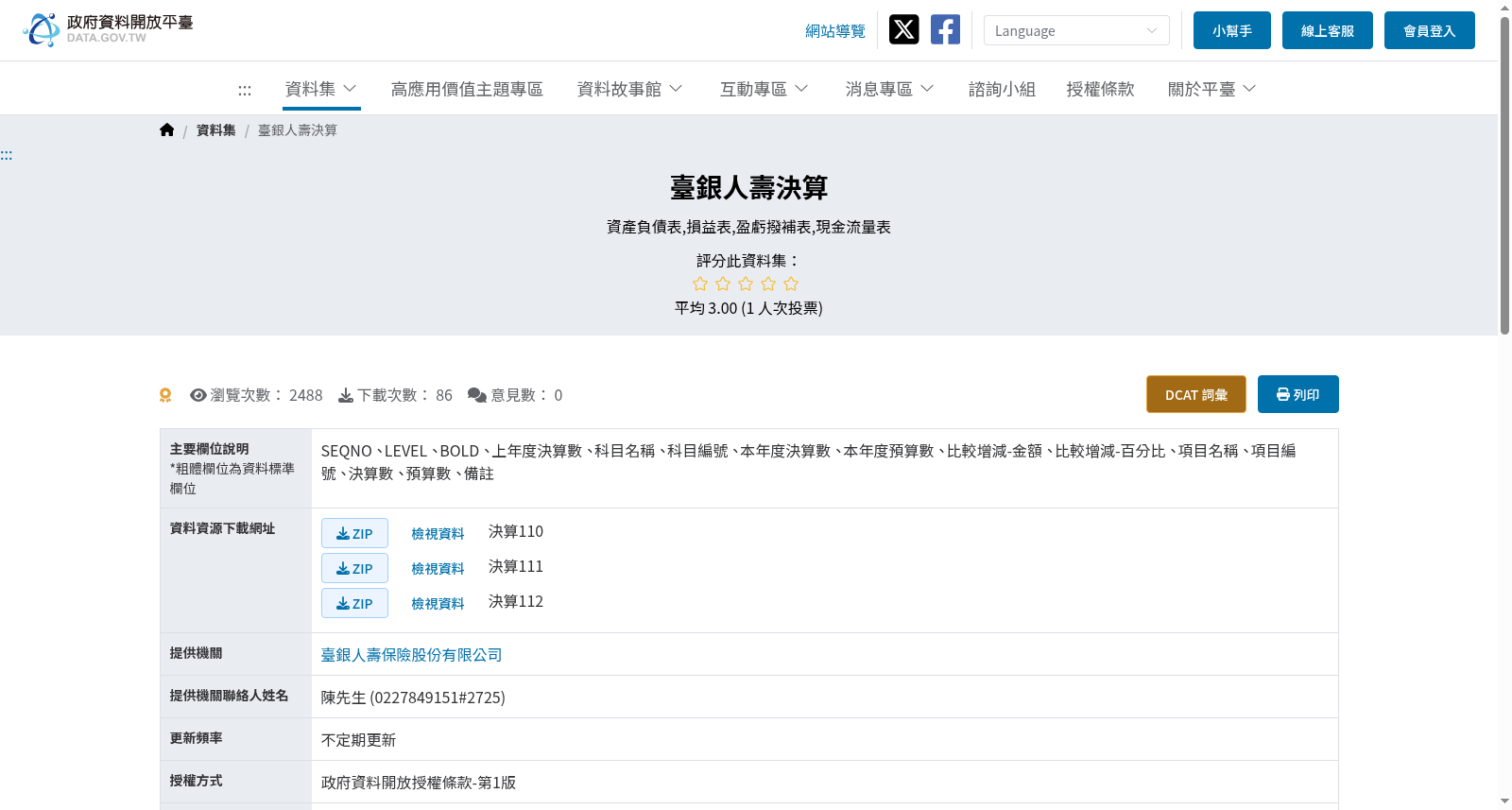Download the ZIP for 決算112
This screenshot has width=1512, height=810.
tap(354, 603)
